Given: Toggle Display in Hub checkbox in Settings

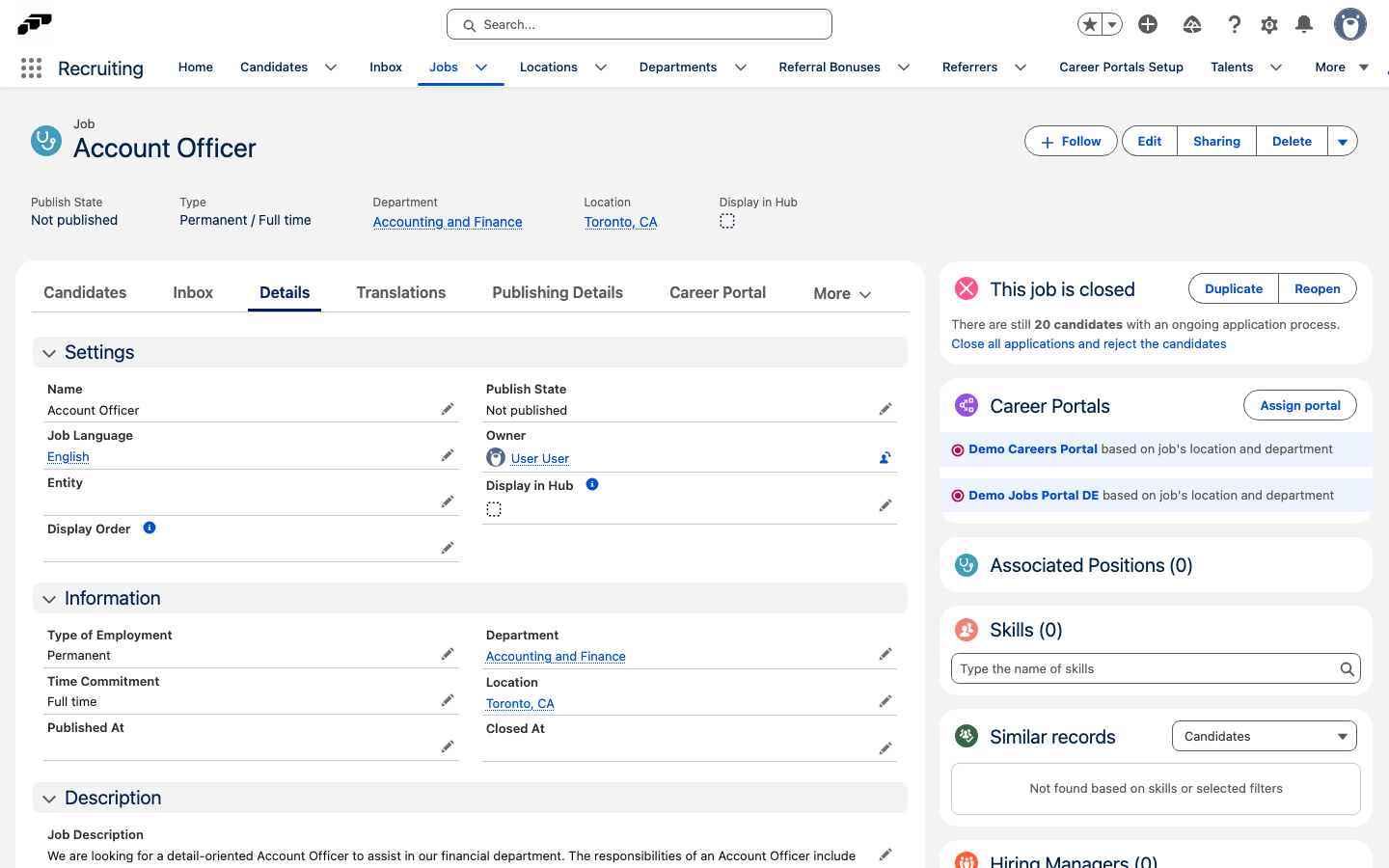Looking at the screenshot, I should click(494, 509).
